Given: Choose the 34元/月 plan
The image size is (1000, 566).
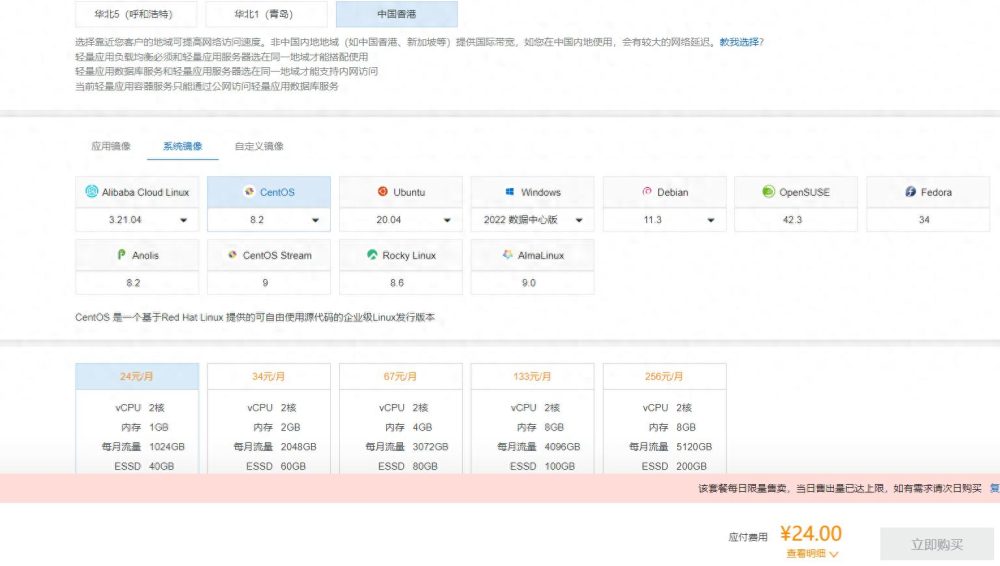Looking at the screenshot, I should point(269,376).
